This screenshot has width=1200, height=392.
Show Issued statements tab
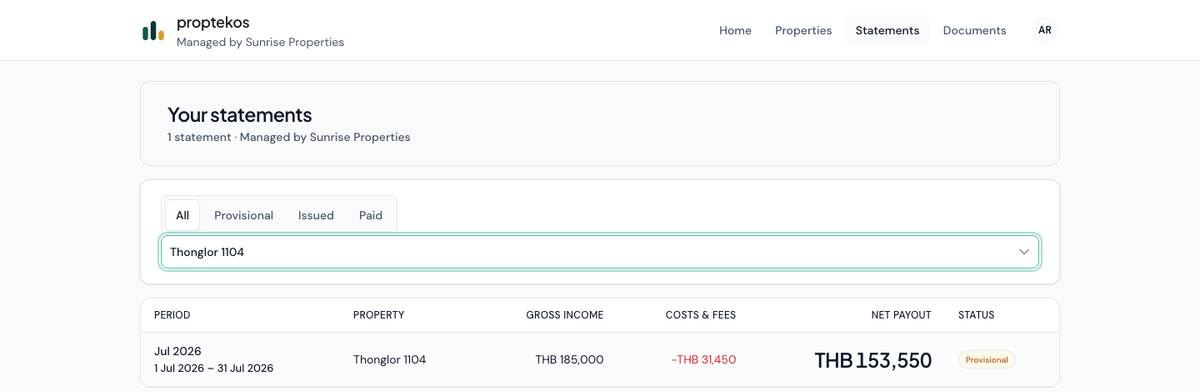point(316,215)
